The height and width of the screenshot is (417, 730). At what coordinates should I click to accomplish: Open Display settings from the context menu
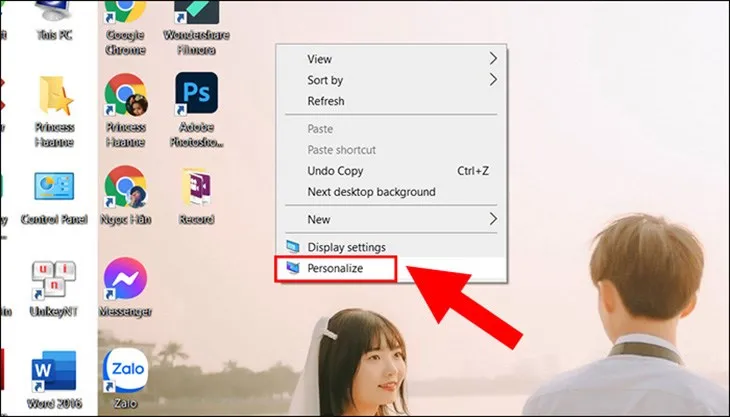tap(346, 247)
